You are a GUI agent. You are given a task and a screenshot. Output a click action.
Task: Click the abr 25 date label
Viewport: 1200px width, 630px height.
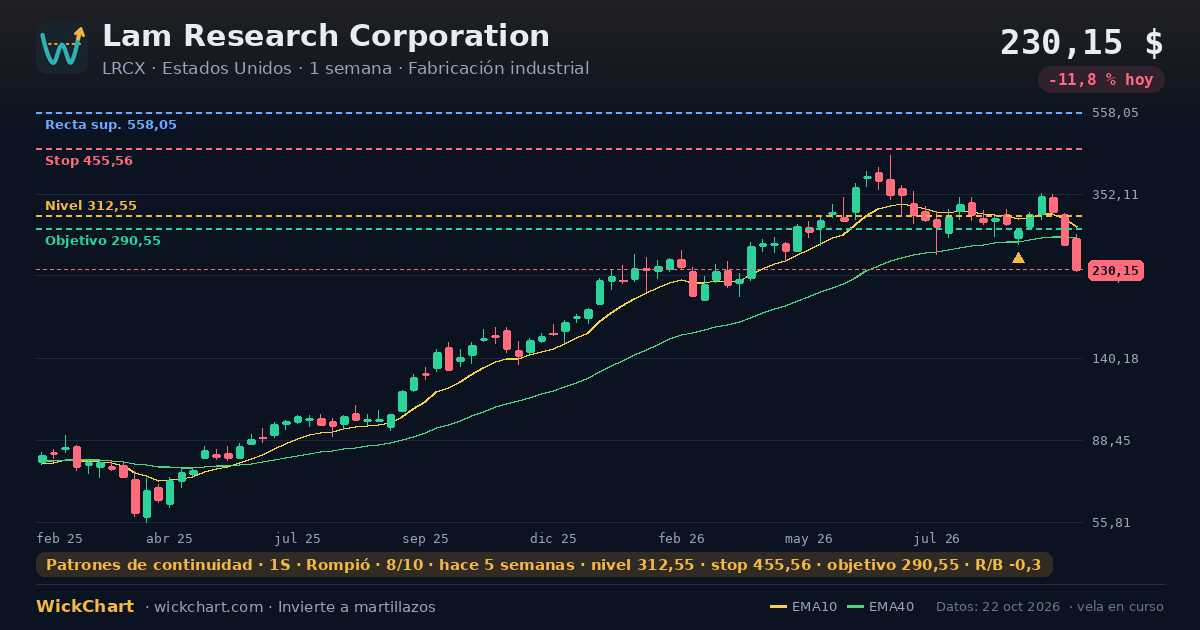click(x=170, y=538)
